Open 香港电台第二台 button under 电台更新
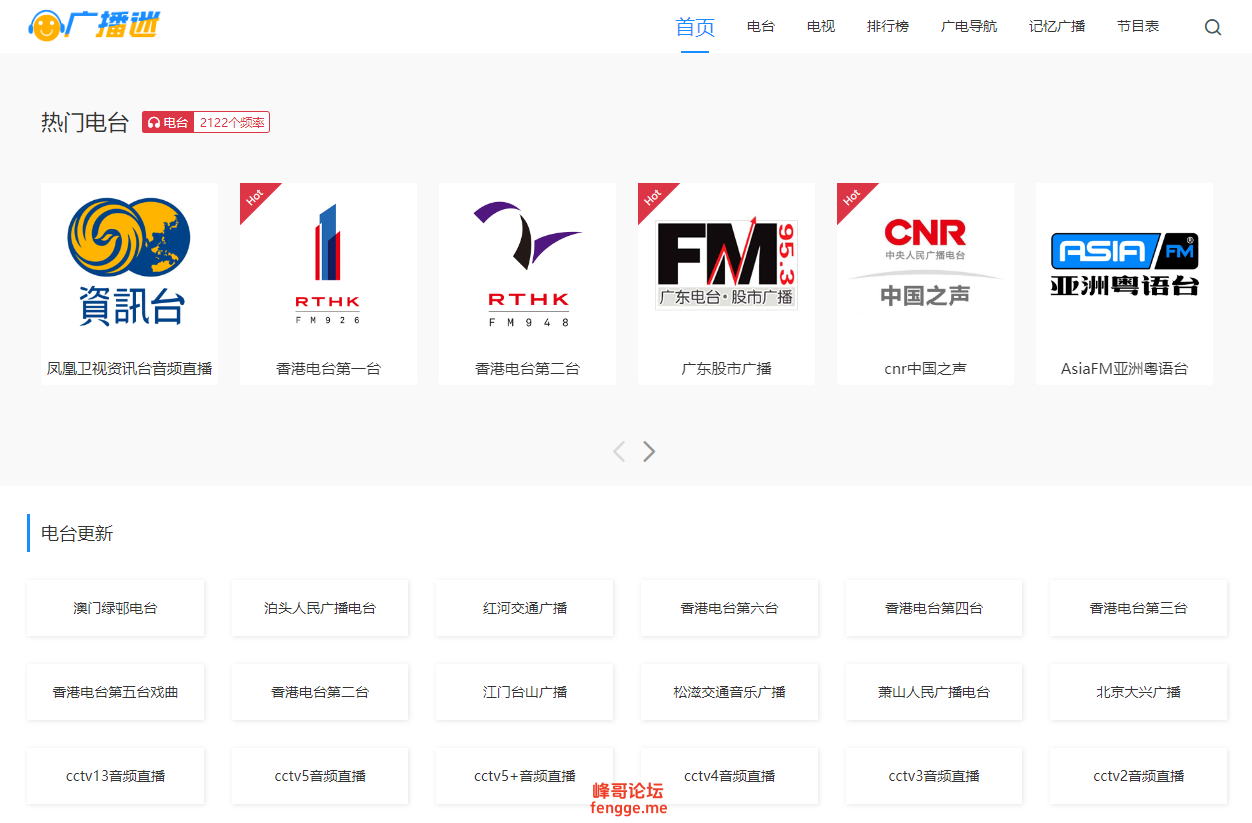1252x823 pixels. pos(320,692)
